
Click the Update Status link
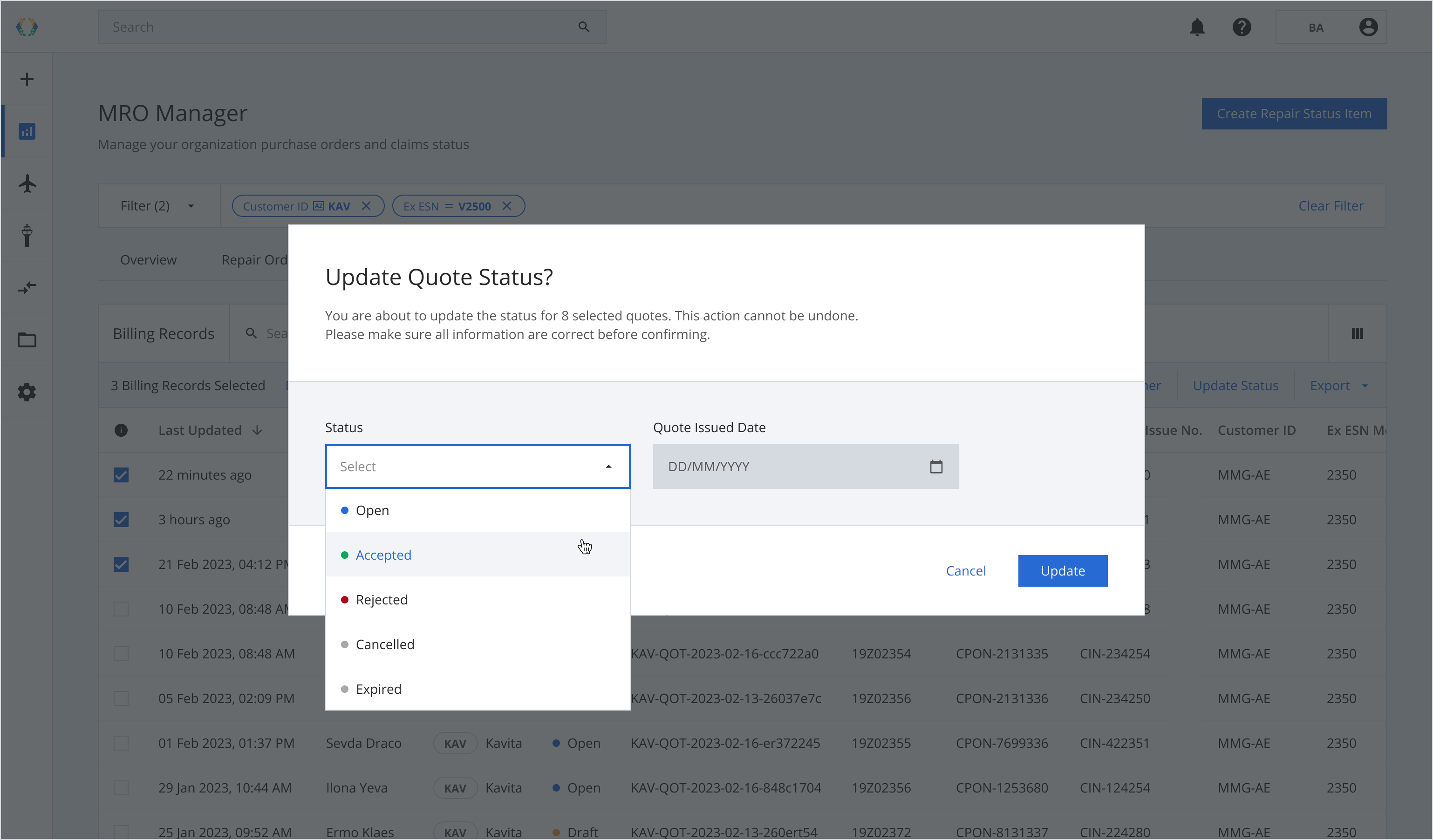[1235, 386]
